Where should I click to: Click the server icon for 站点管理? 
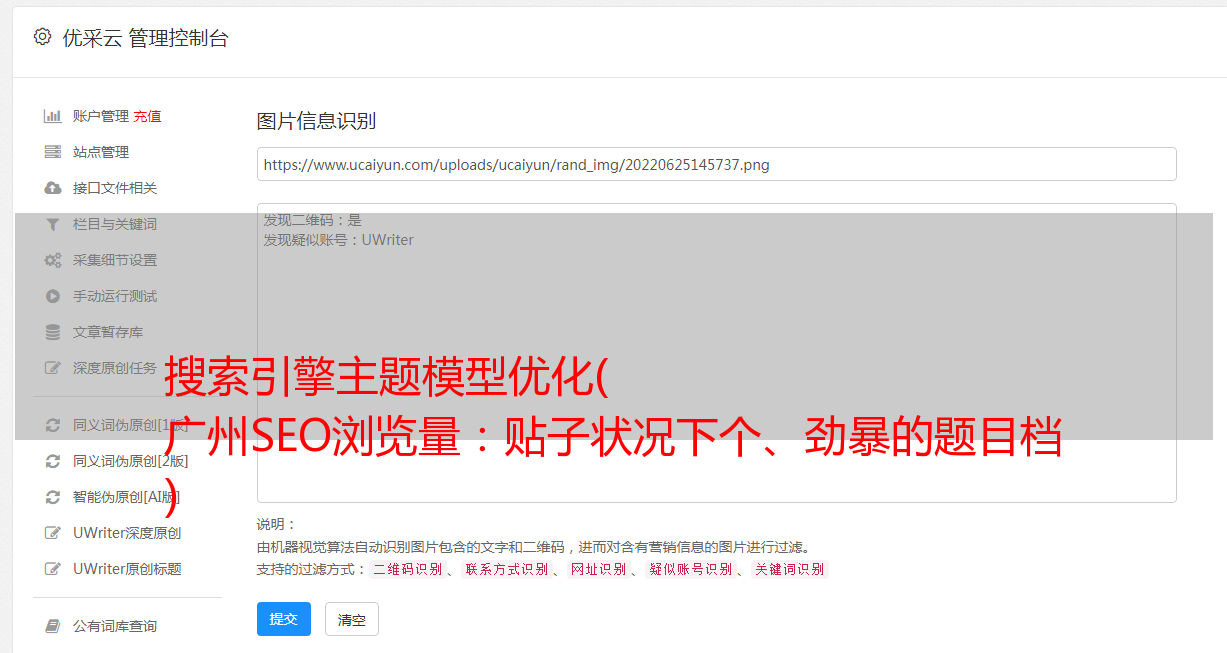[53, 152]
